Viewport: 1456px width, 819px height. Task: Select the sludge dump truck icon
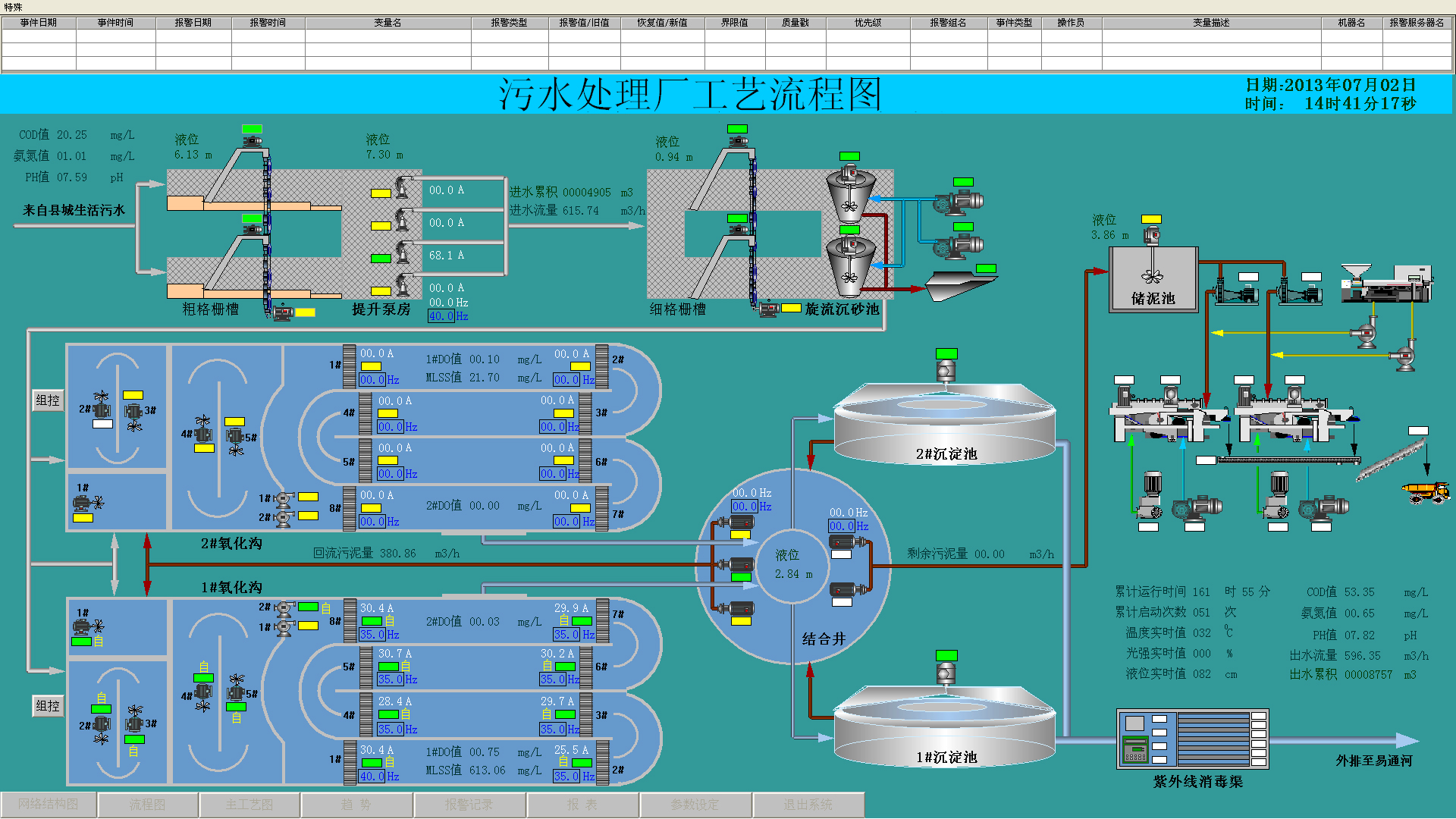[x=1426, y=493]
